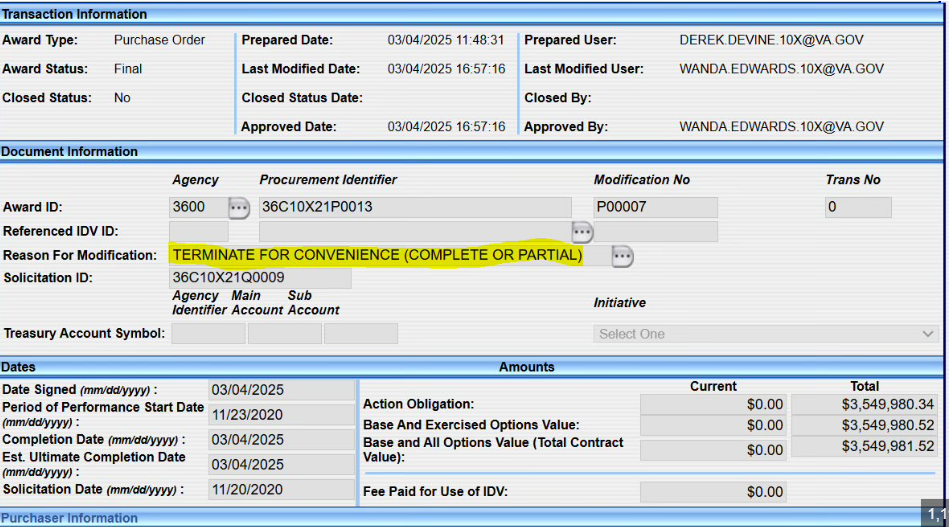Click the Action Obligation Current amount field
Viewport: 949px width, 527px height.
(713, 404)
